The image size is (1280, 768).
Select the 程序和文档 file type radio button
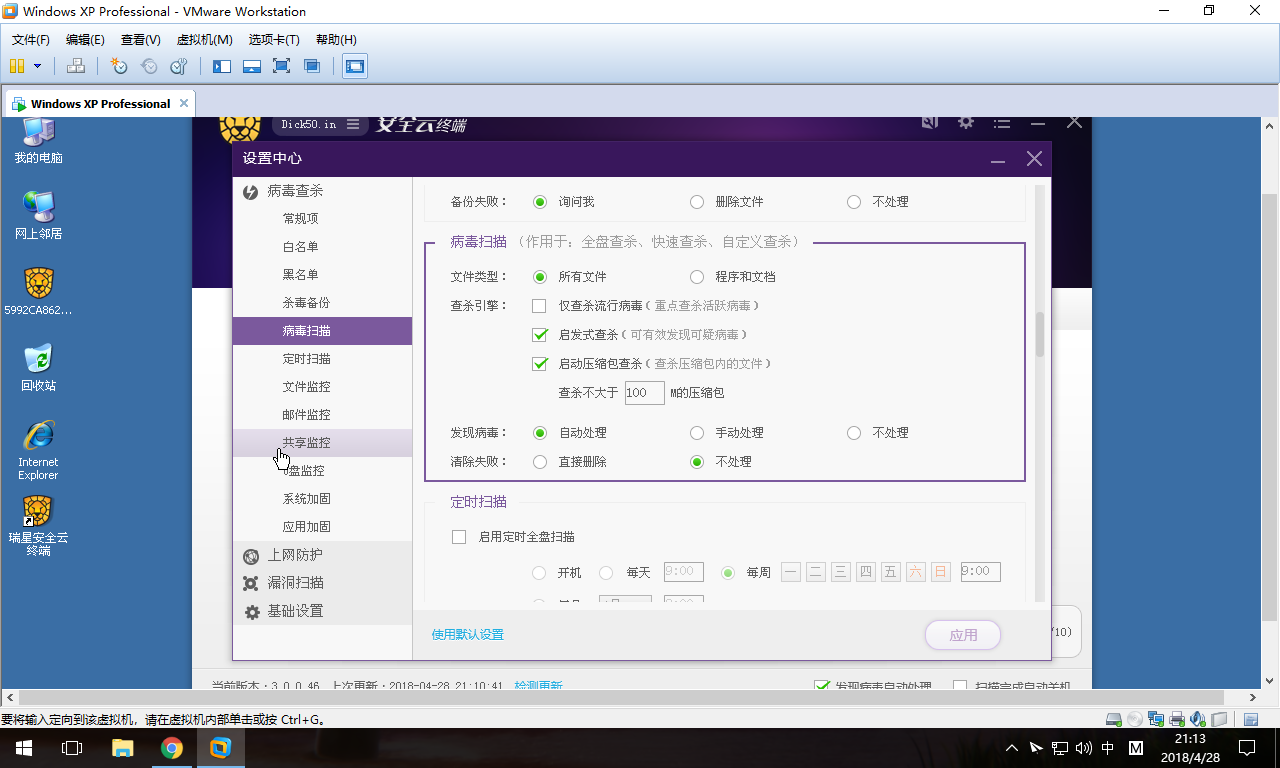(697, 277)
